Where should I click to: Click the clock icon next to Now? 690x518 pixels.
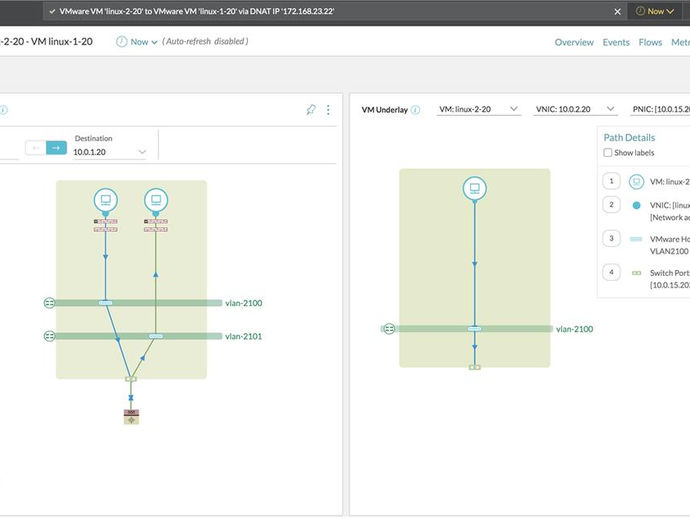[121, 42]
